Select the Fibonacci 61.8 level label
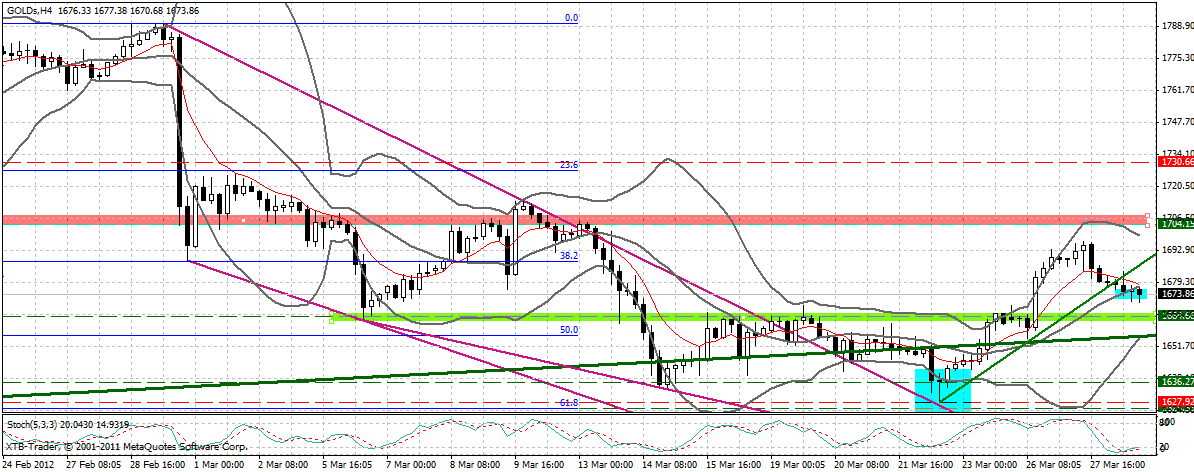This screenshot has width=1194, height=472. click(x=570, y=403)
